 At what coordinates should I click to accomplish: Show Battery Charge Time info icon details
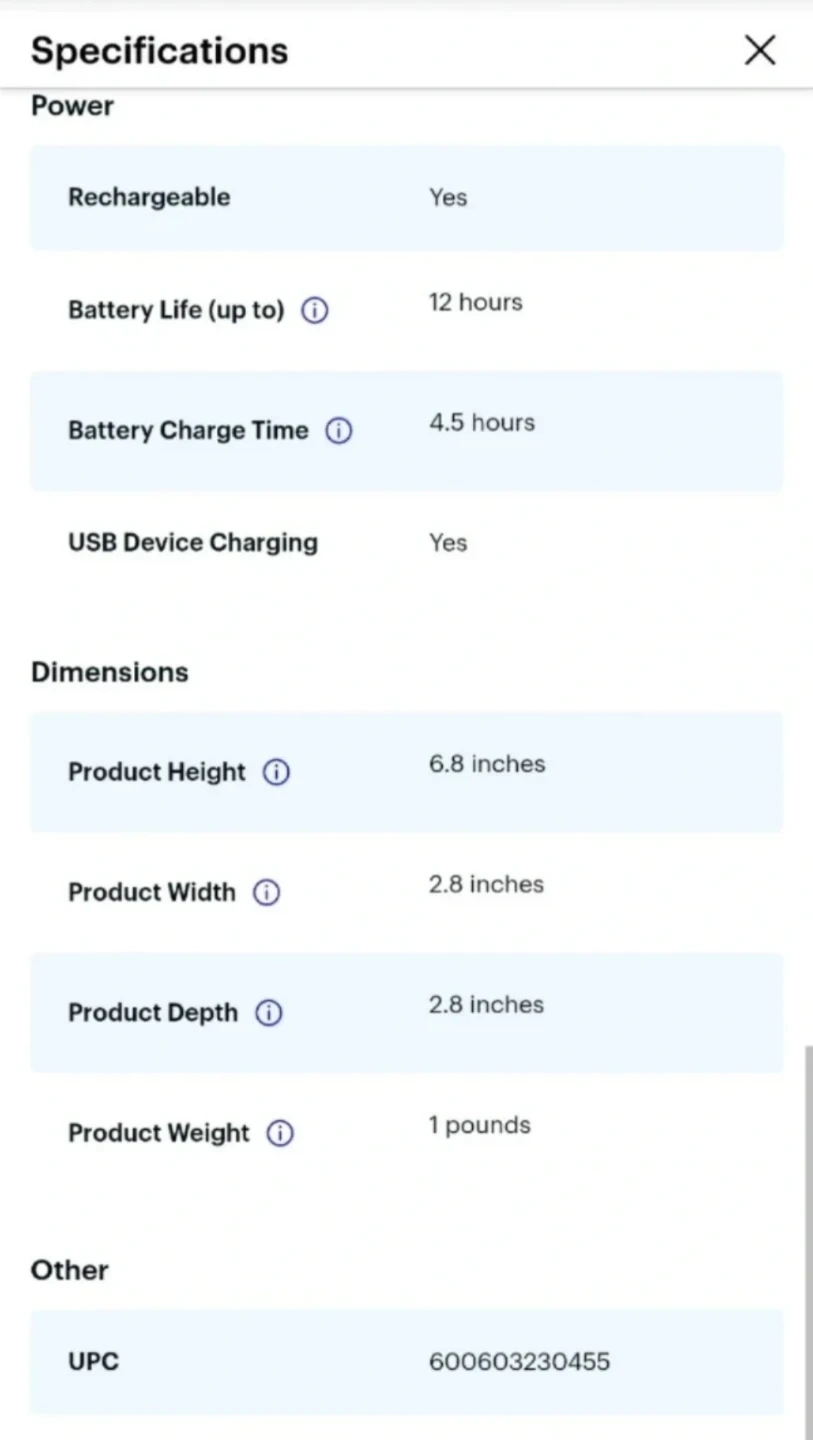[339, 431]
